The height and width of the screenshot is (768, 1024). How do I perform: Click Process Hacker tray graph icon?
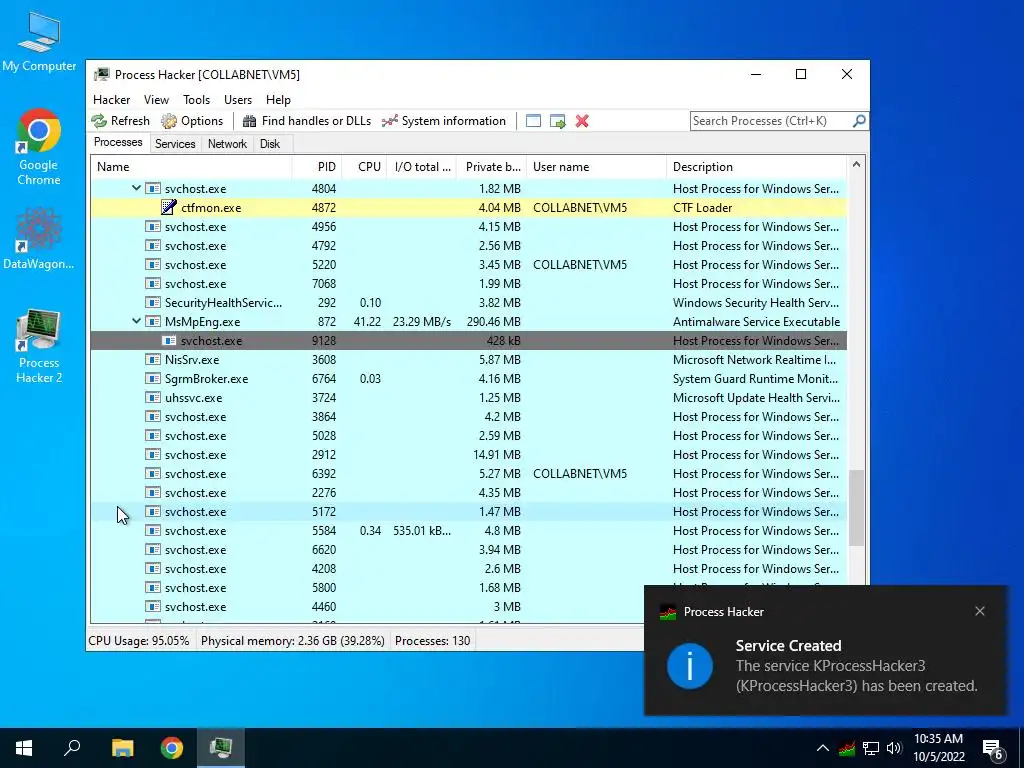point(847,748)
